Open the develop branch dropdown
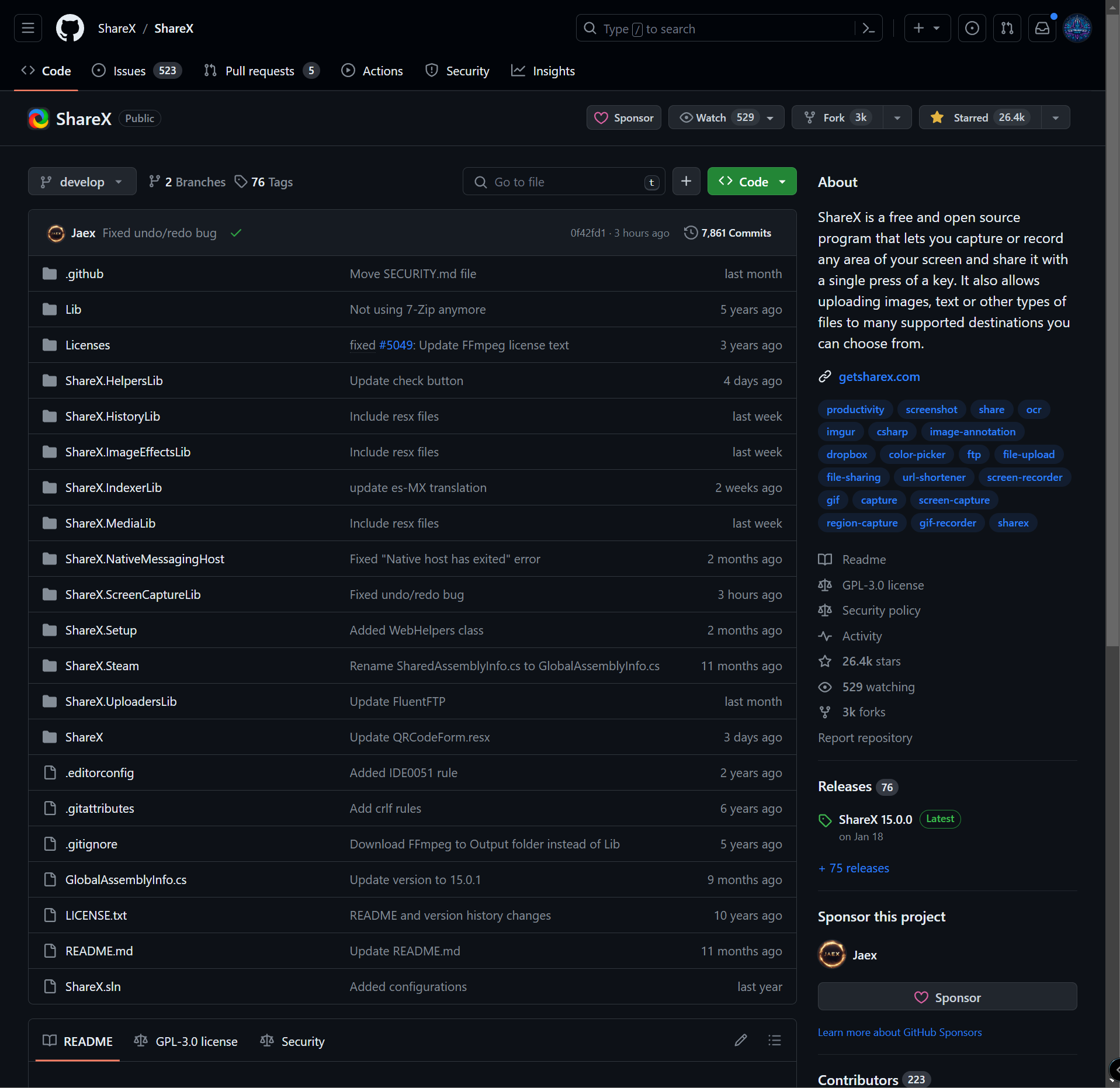 (82, 182)
